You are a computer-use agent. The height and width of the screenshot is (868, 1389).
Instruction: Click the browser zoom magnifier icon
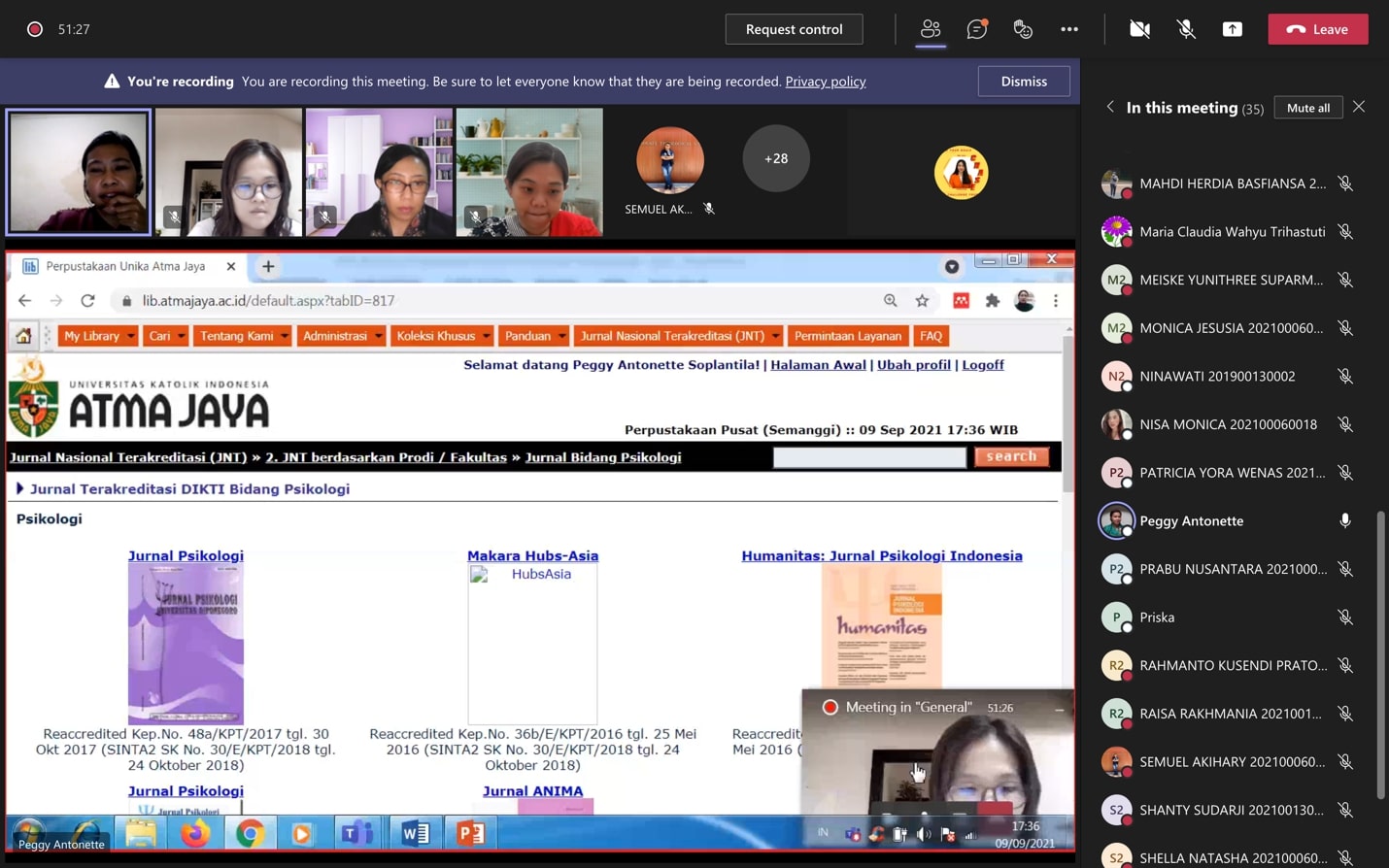tap(890, 301)
